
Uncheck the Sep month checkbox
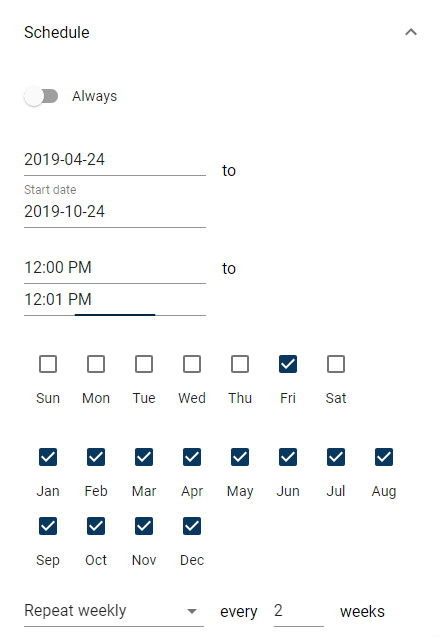(x=48, y=526)
